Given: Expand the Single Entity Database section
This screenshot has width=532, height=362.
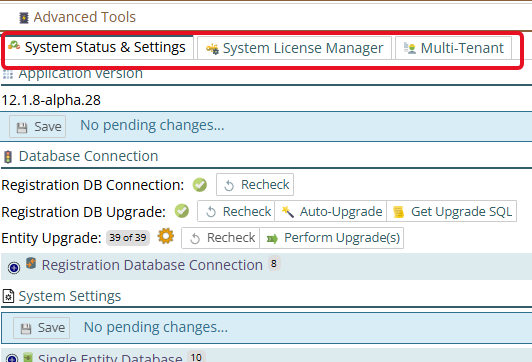Looking at the screenshot, I should click(12, 358).
